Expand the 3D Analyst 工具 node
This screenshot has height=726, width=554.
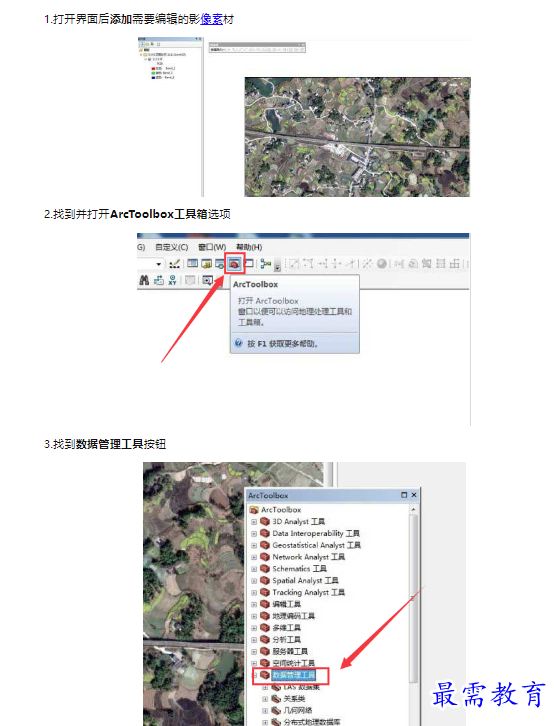pos(254,522)
